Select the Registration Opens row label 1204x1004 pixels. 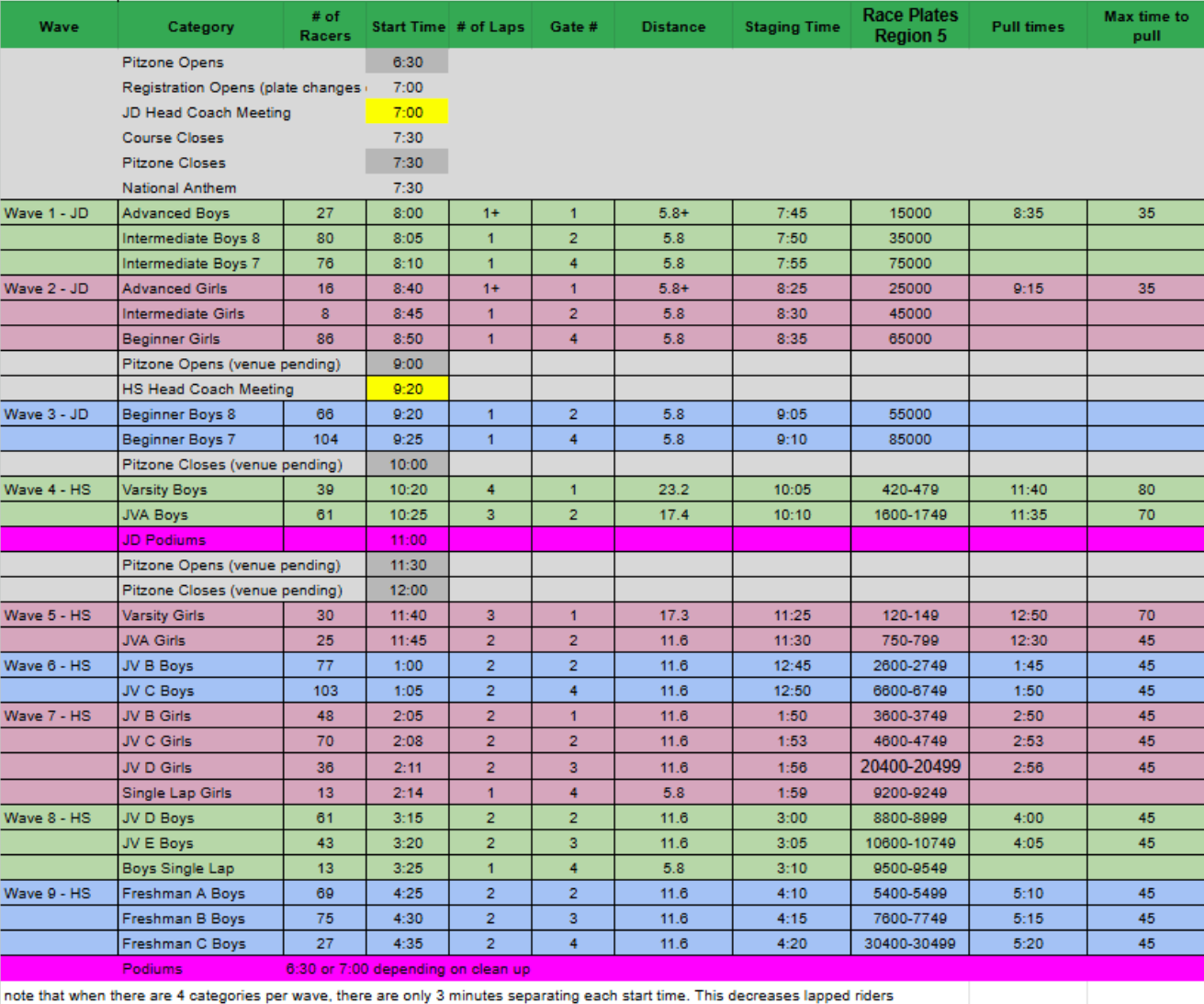[x=242, y=87]
